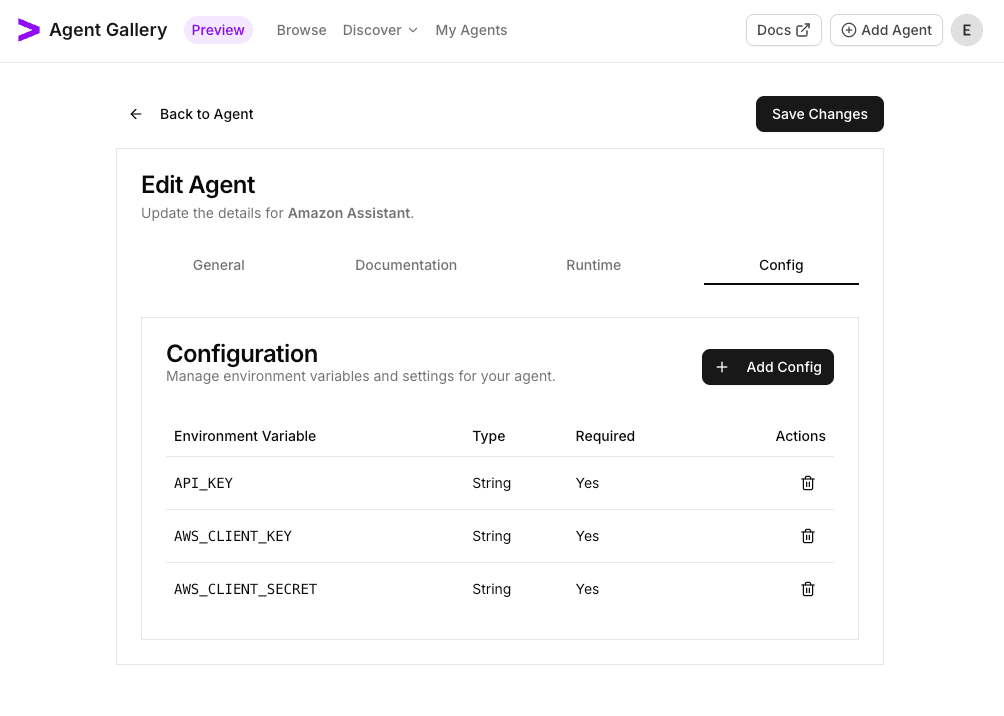Viewport: 1004px width, 716px height.
Task: Open My Agents page
Action: click(471, 30)
